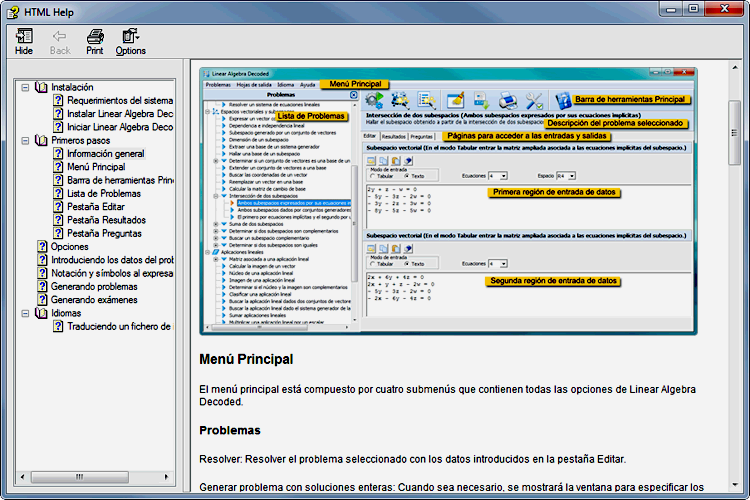The height and width of the screenshot is (500, 750).
Task: Click the gear-with-play solve icon in embedded screenshot
Action: (374, 100)
